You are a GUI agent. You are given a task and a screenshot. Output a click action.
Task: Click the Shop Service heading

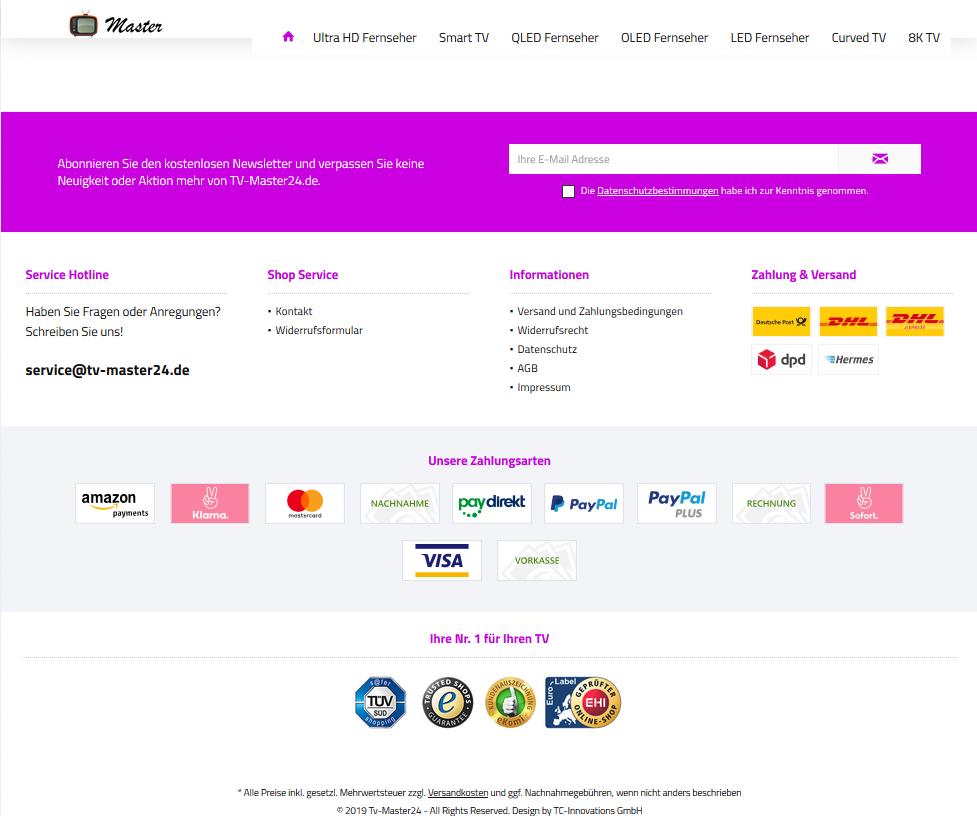[303, 275]
